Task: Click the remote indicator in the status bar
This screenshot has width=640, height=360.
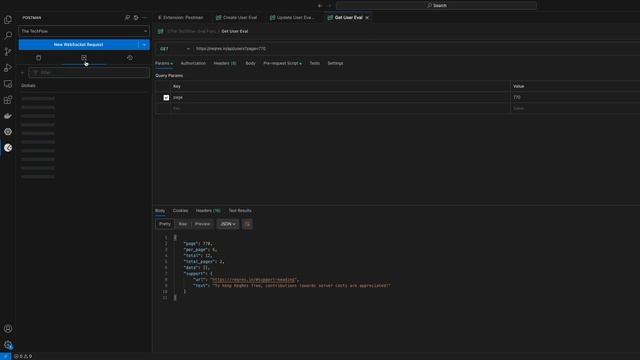Action: (x=5, y=356)
